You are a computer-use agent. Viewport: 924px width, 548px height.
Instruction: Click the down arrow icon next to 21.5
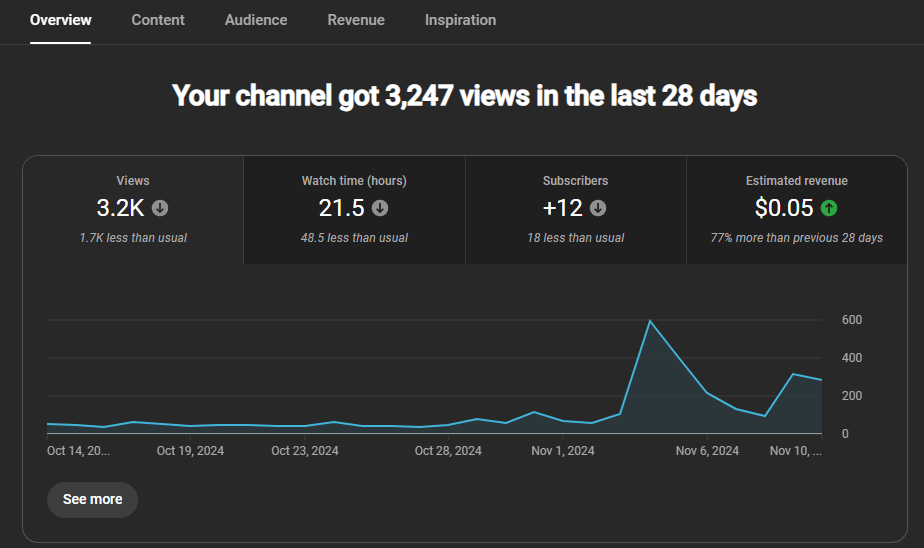[x=380, y=208]
